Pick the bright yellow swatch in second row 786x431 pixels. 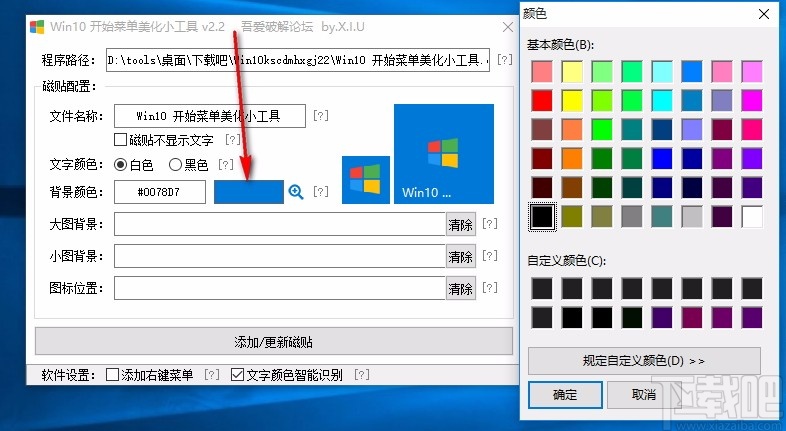point(572,100)
